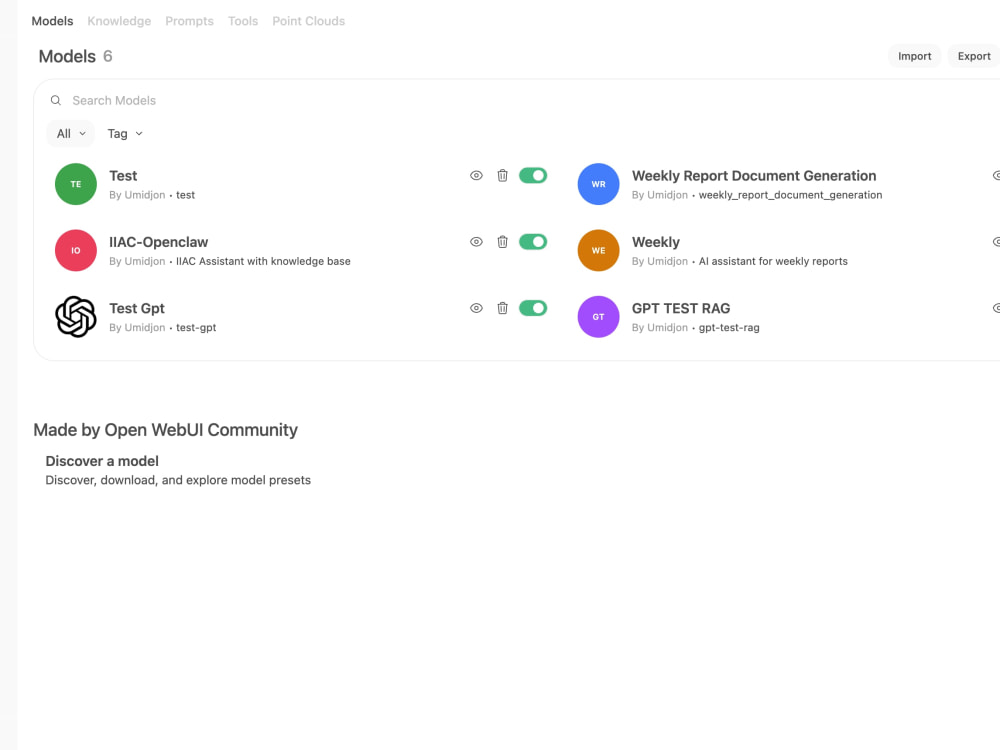Viewport: 1000px width, 750px height.
Task: Switch to the Prompts tab
Action: 189,21
